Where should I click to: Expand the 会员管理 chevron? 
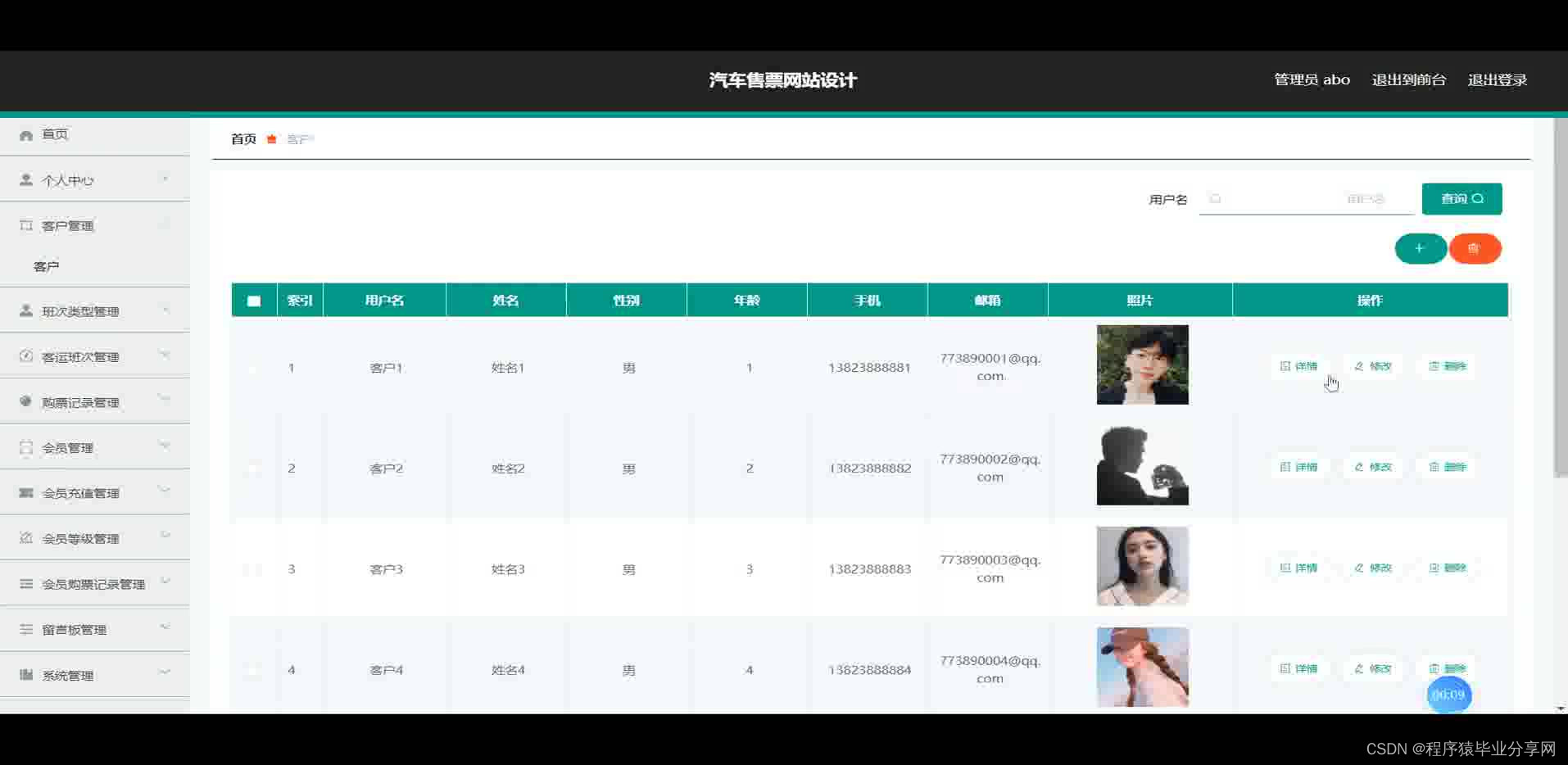click(x=165, y=446)
